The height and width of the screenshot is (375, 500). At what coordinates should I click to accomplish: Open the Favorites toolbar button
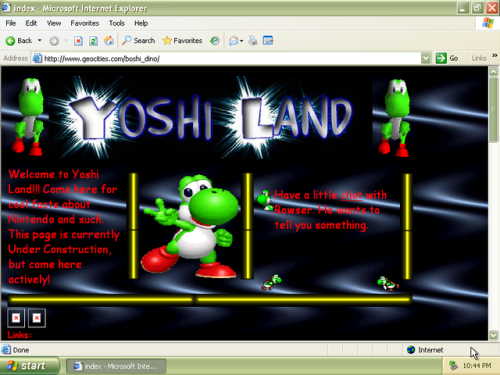pyautogui.click(x=182, y=41)
